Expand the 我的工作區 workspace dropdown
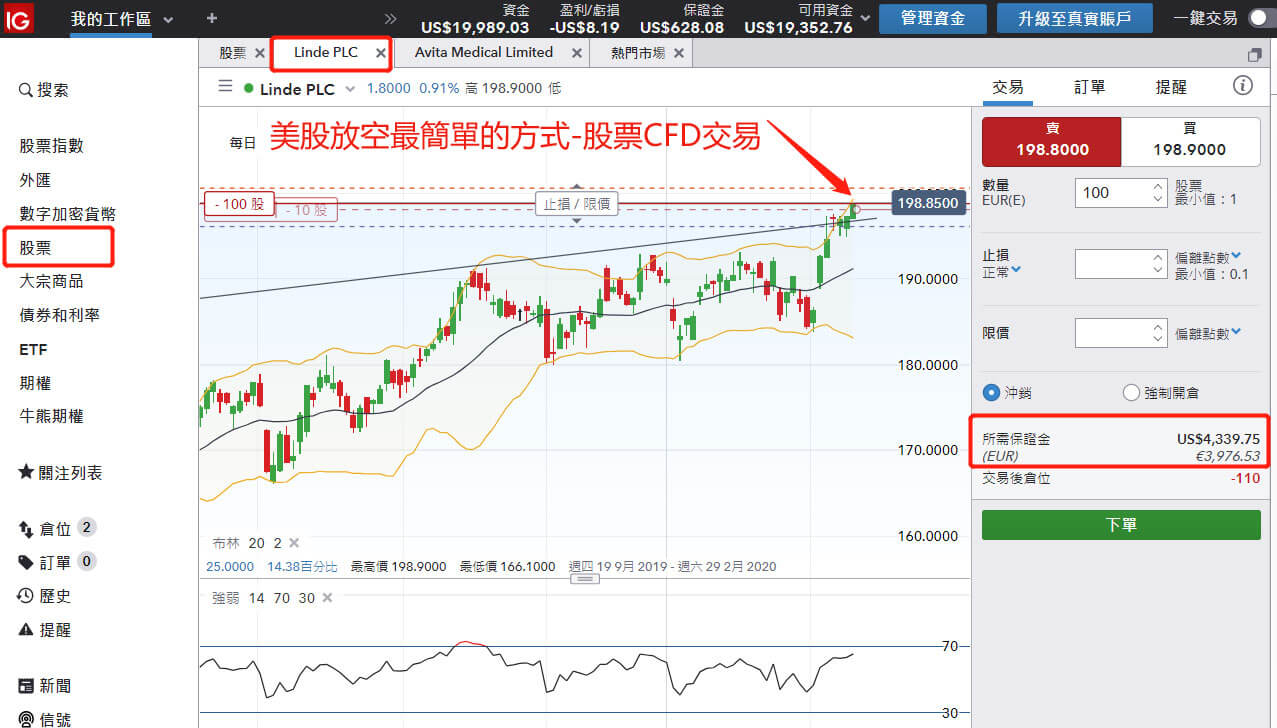This screenshot has width=1277, height=728. pyautogui.click(x=167, y=19)
